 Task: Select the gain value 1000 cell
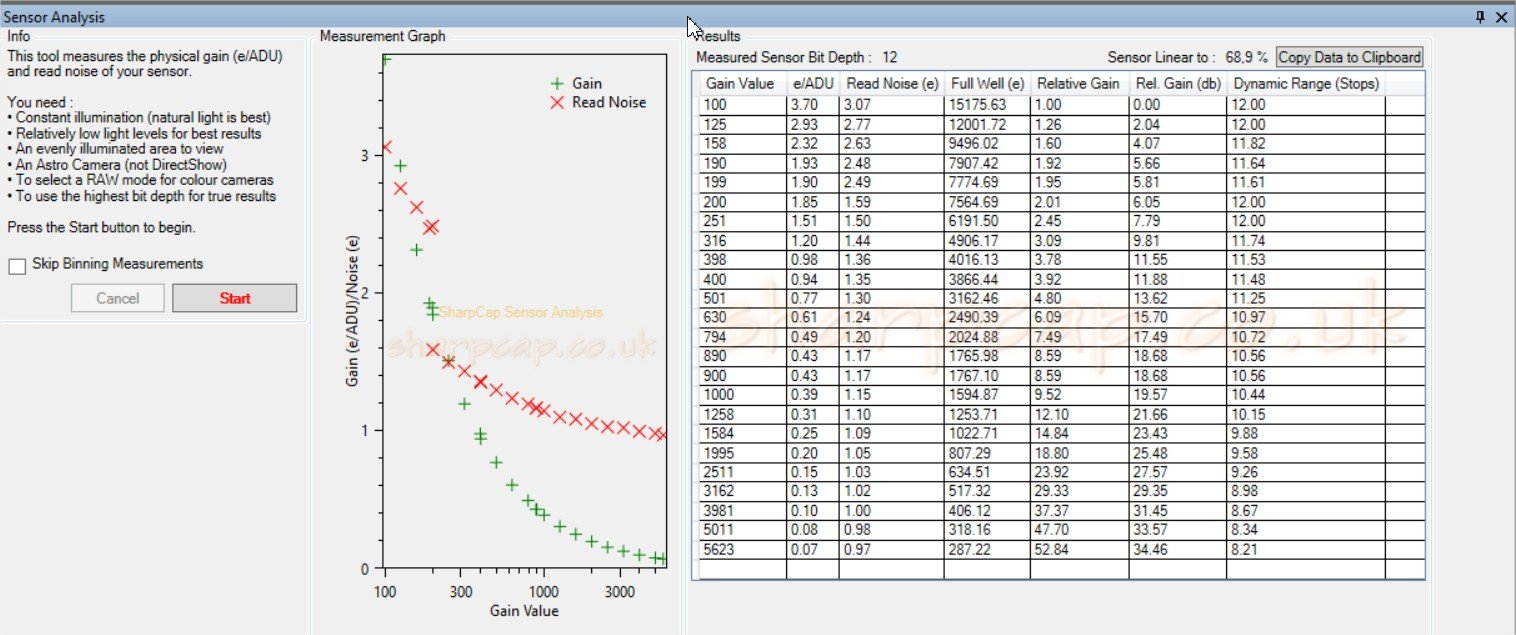coord(743,395)
